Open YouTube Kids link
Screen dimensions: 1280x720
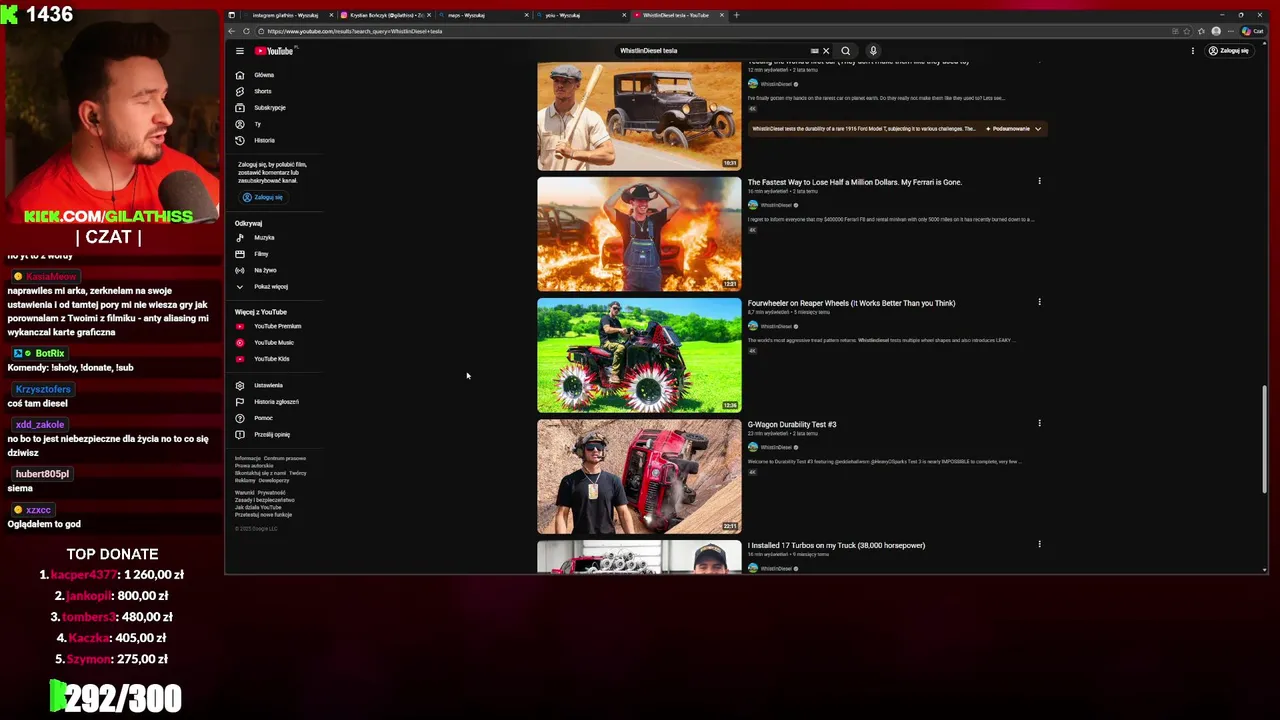click(x=271, y=359)
